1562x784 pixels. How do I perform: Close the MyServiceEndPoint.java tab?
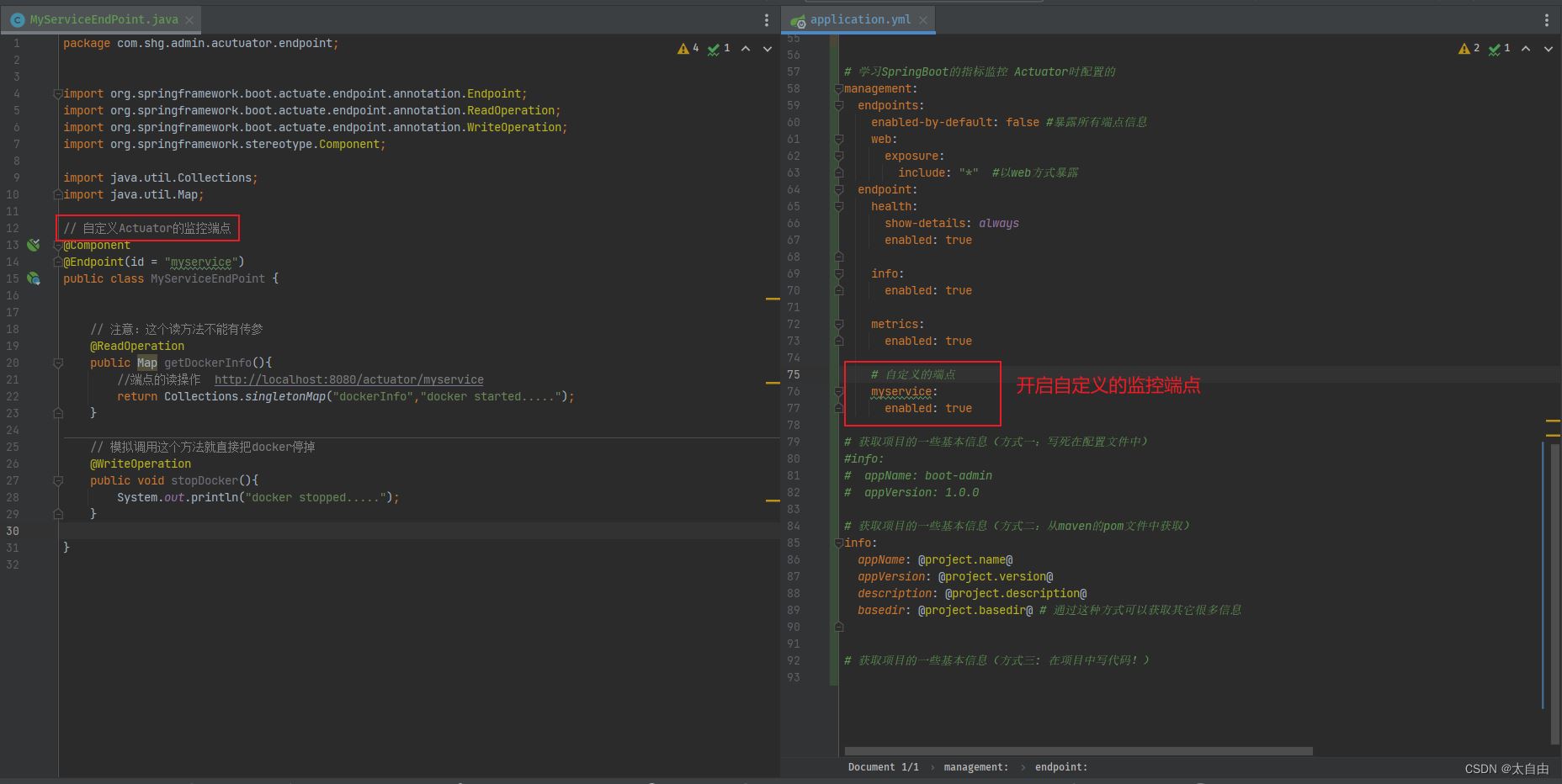pos(189,19)
